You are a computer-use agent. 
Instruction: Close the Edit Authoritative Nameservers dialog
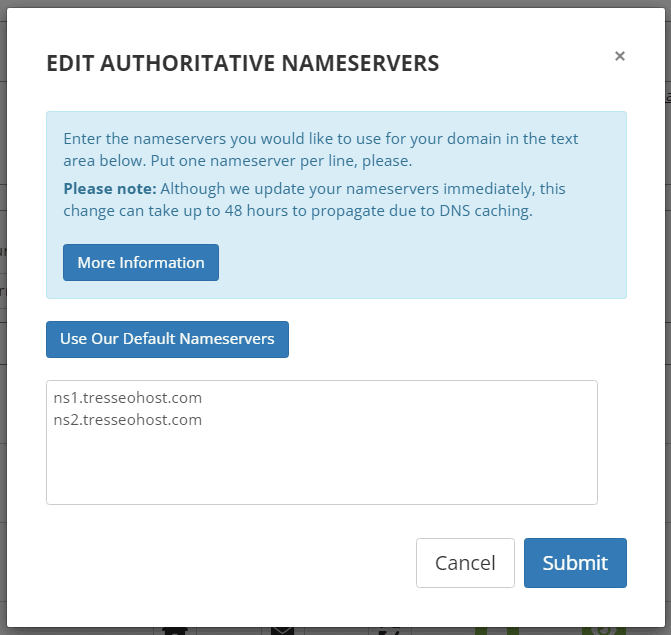click(x=619, y=56)
